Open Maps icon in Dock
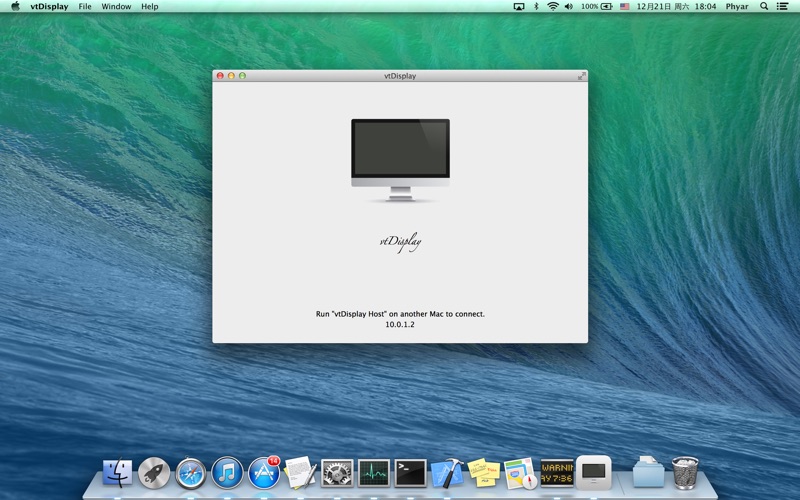The height and width of the screenshot is (500, 800). click(x=520, y=472)
